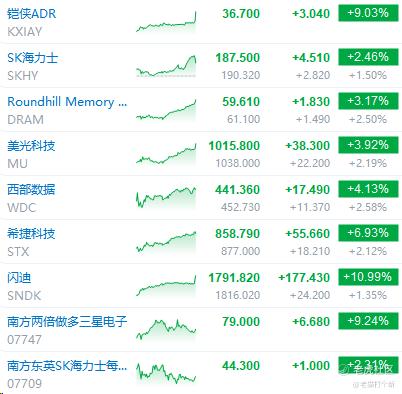Click the +9.24% green percentage badge

368,321
